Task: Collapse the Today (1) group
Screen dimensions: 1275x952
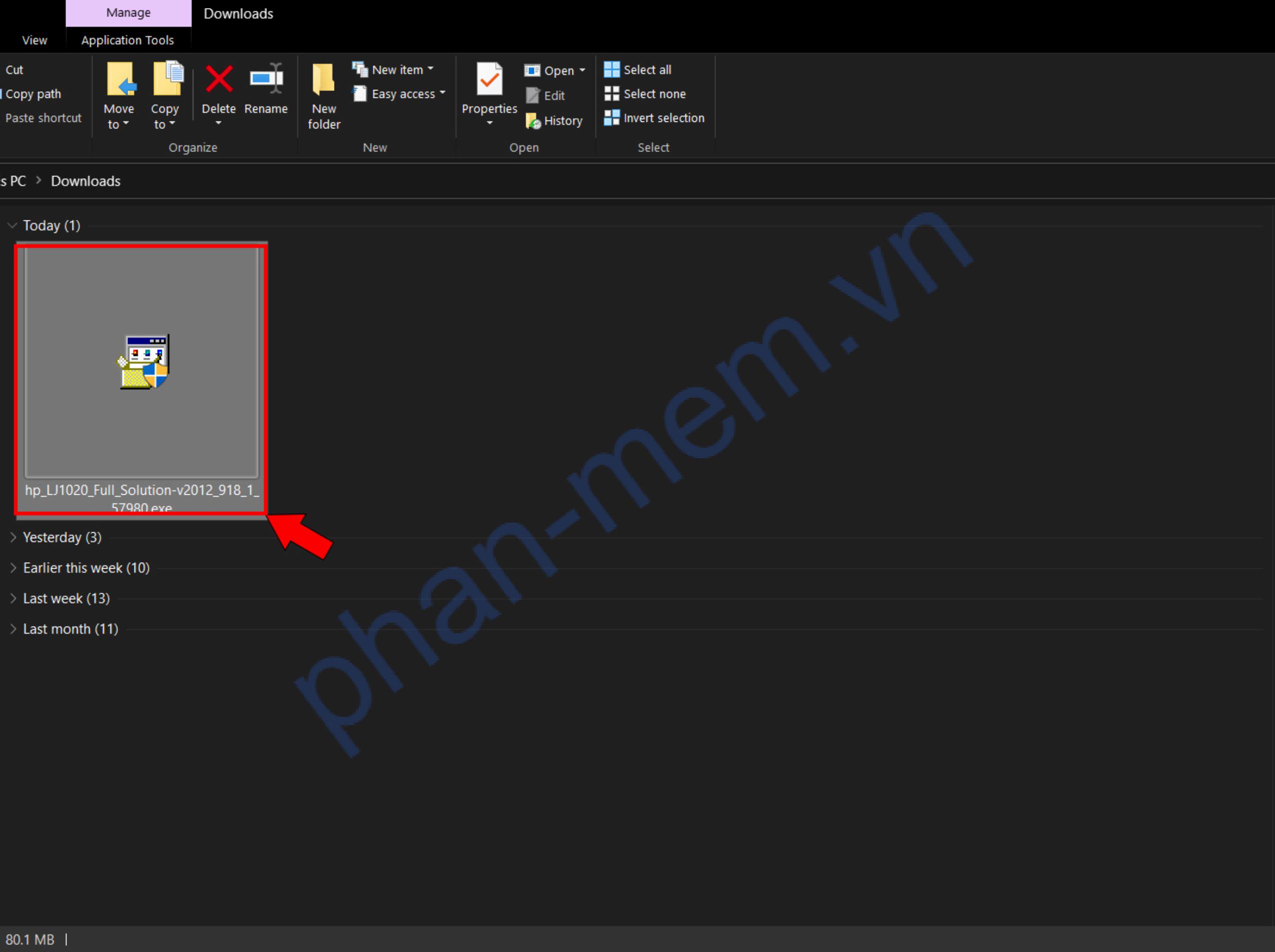Action: (12, 225)
